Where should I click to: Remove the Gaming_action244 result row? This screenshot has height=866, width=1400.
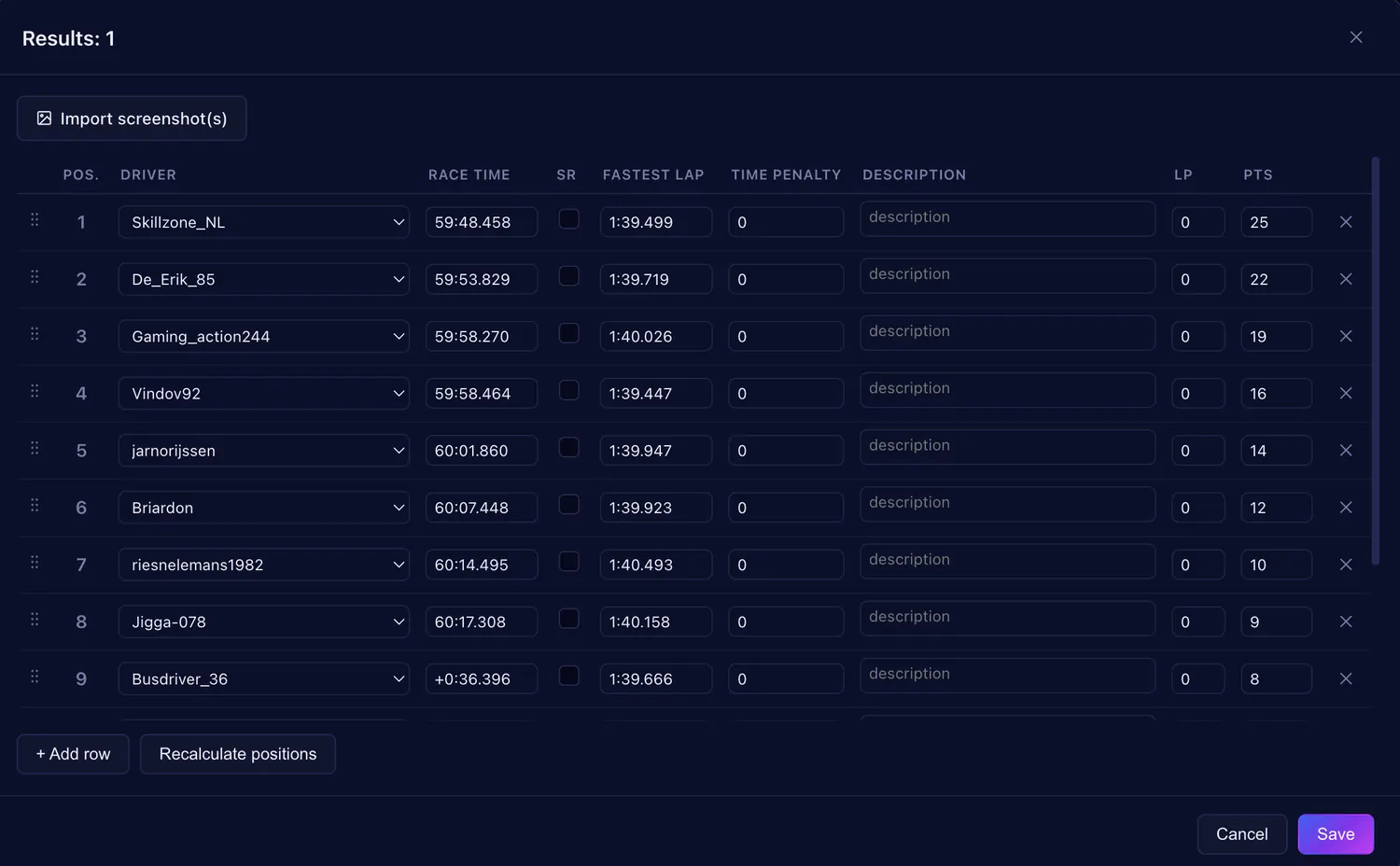[x=1346, y=336]
